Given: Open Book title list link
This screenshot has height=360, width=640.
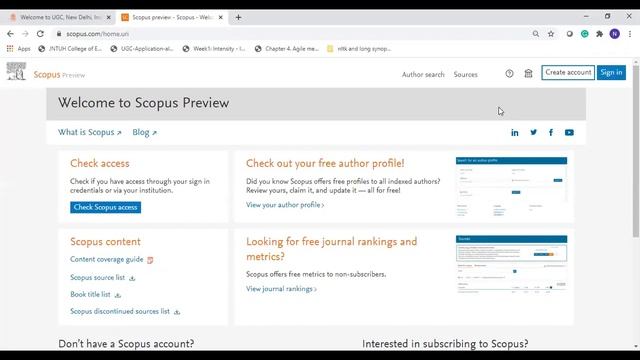Looking at the screenshot, I should tap(90, 295).
